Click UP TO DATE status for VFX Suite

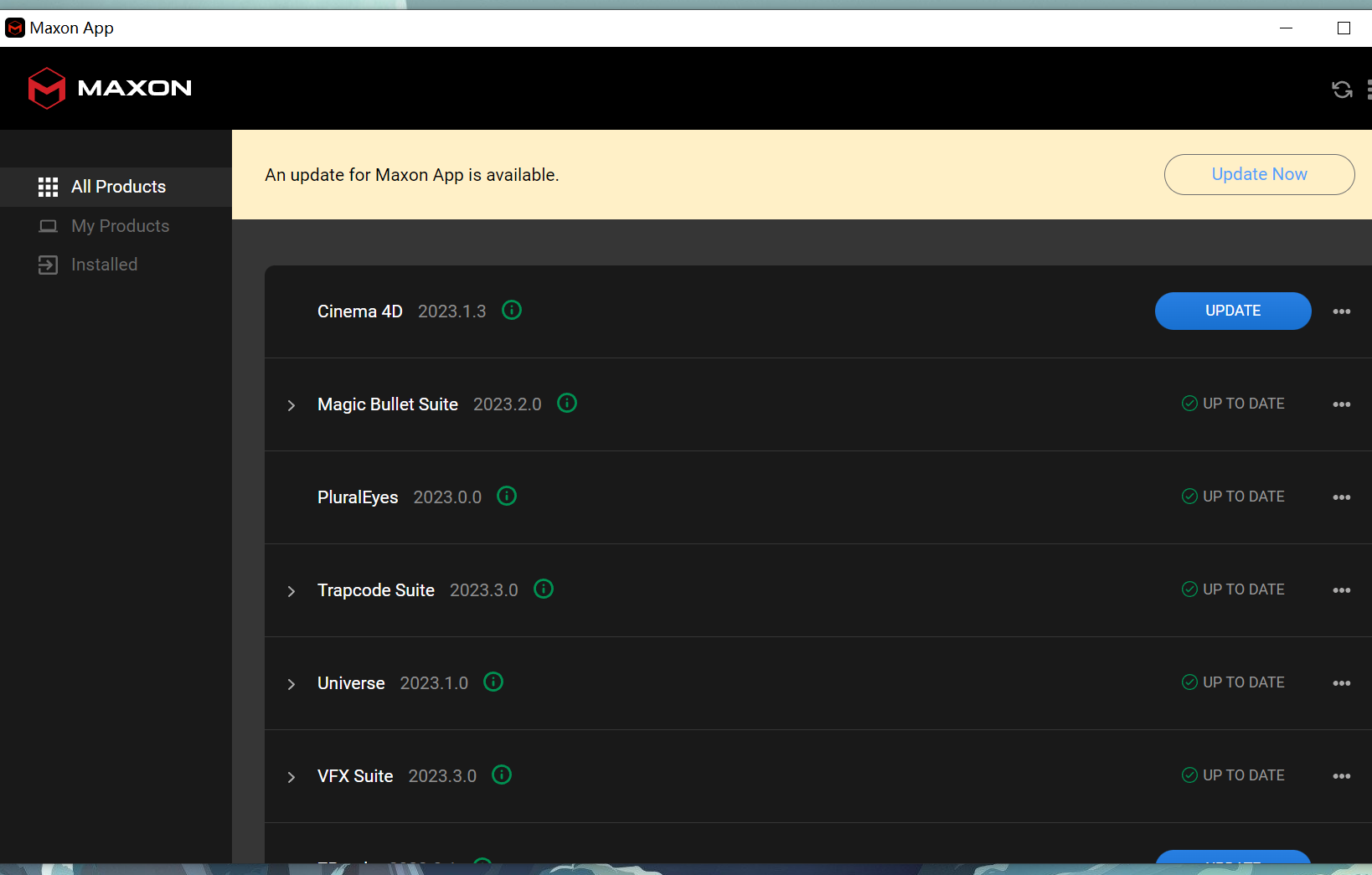pyautogui.click(x=1233, y=775)
